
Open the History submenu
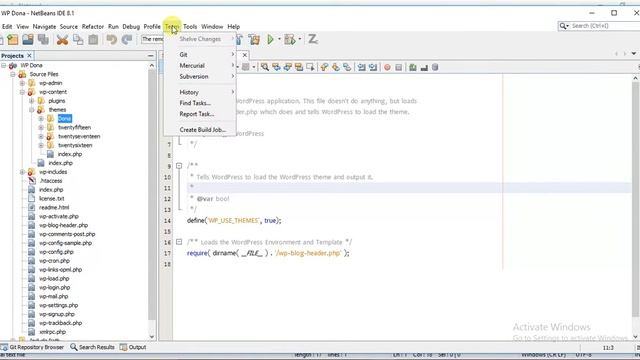coord(200,92)
